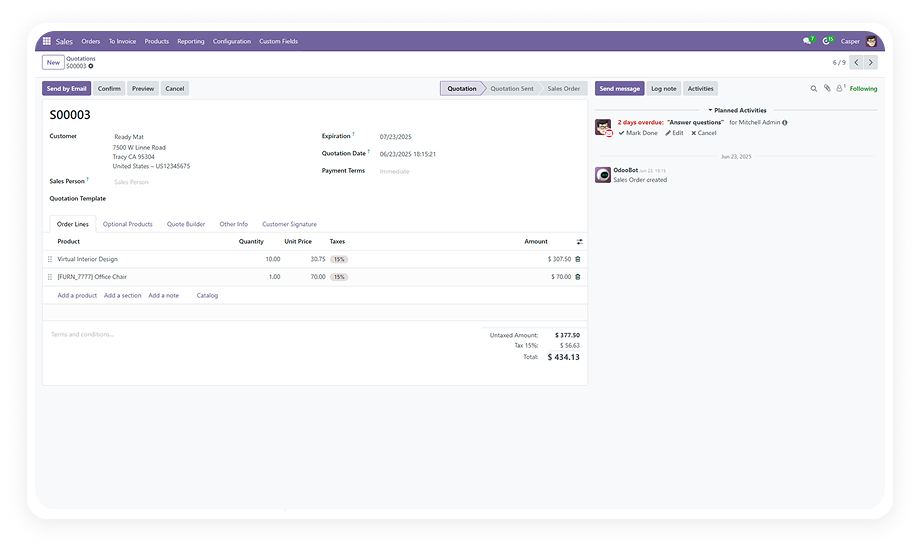Open the Products menu
Image resolution: width=920 pixels, height=550 pixels.
point(157,42)
